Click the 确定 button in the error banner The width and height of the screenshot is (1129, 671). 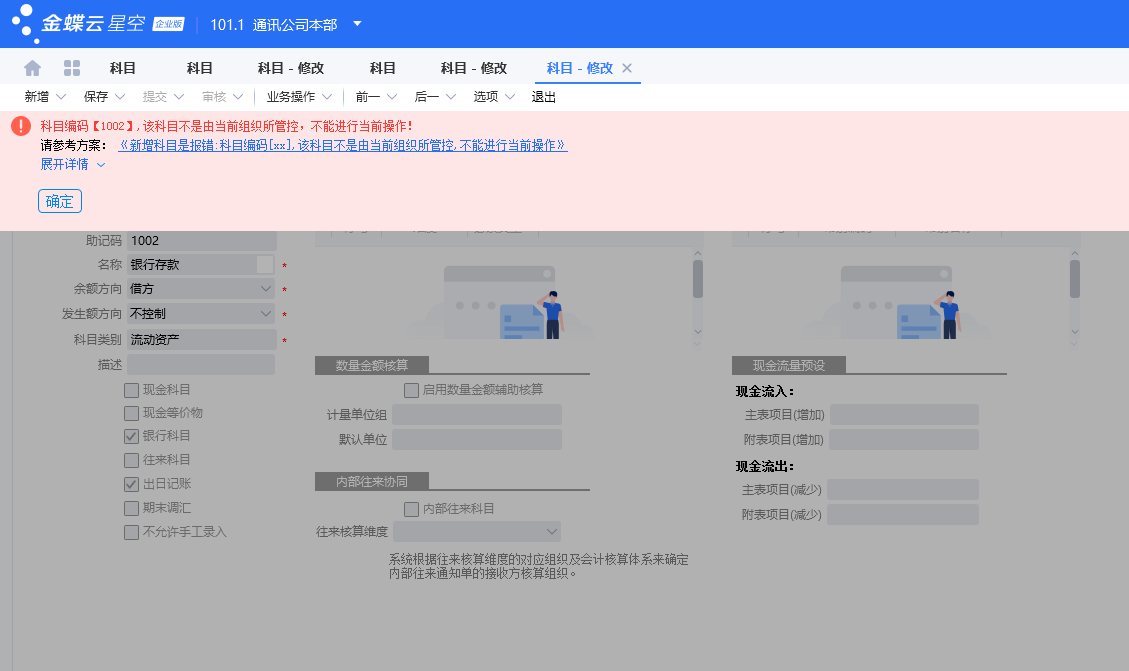point(59,200)
